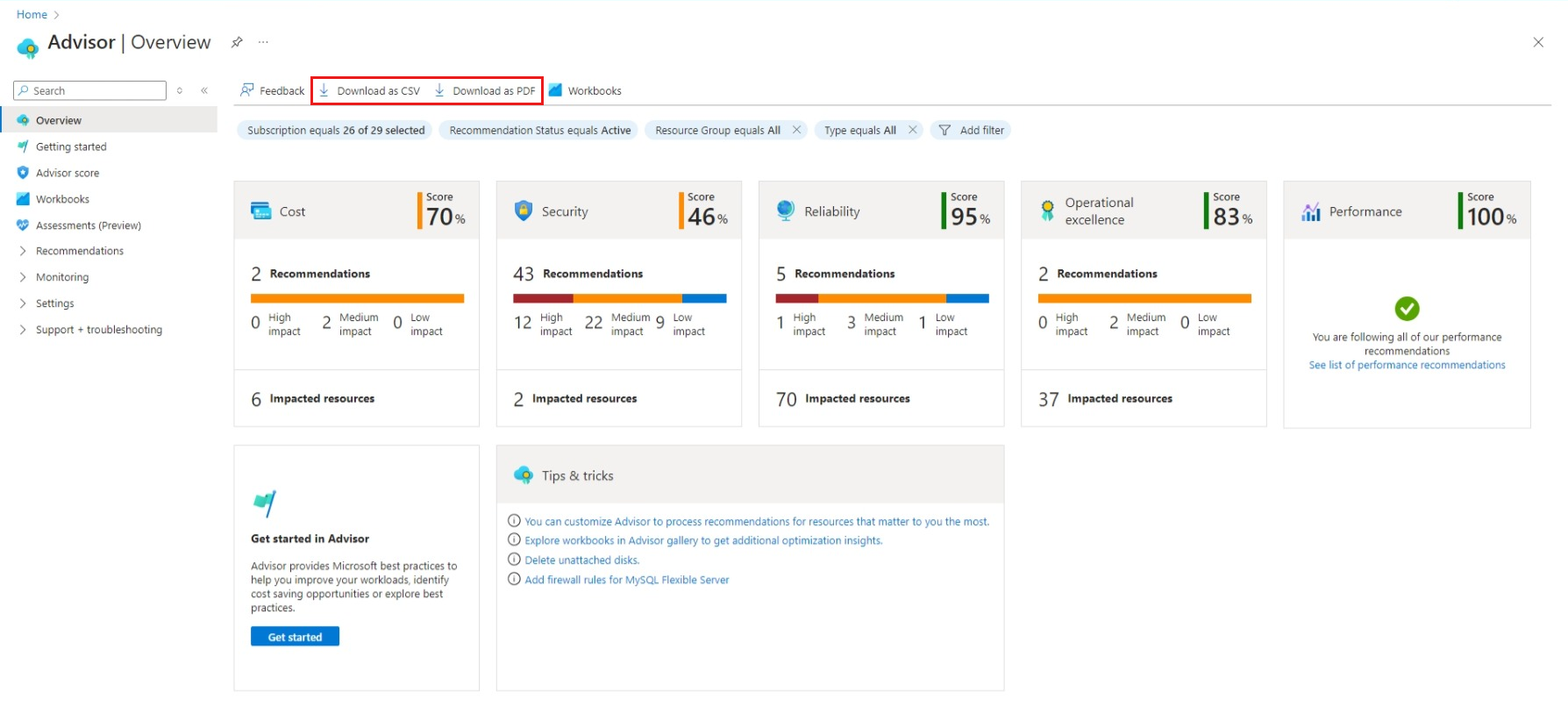Expand the Settings section in sidebar
The height and width of the screenshot is (713, 1568).
tap(23, 303)
